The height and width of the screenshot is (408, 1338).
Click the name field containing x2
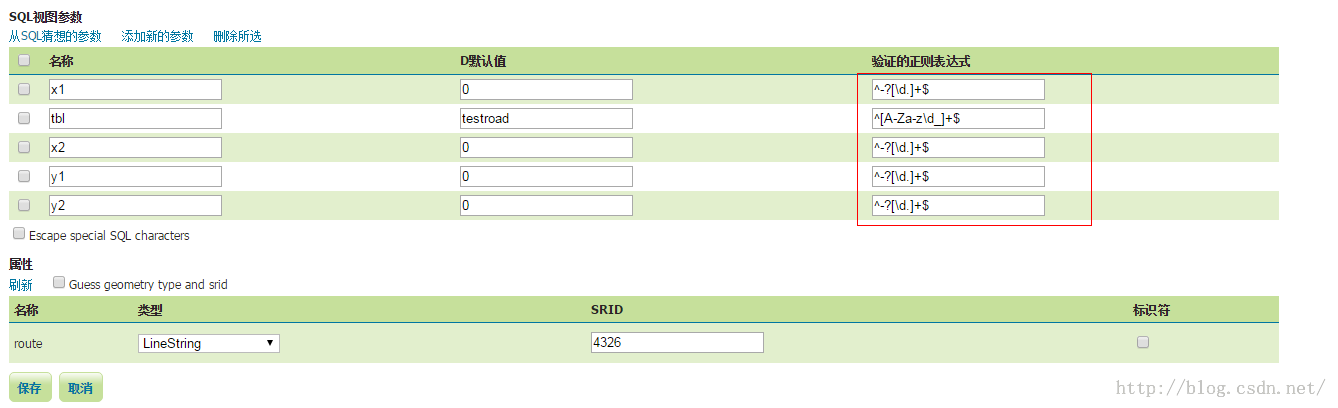tap(135, 147)
